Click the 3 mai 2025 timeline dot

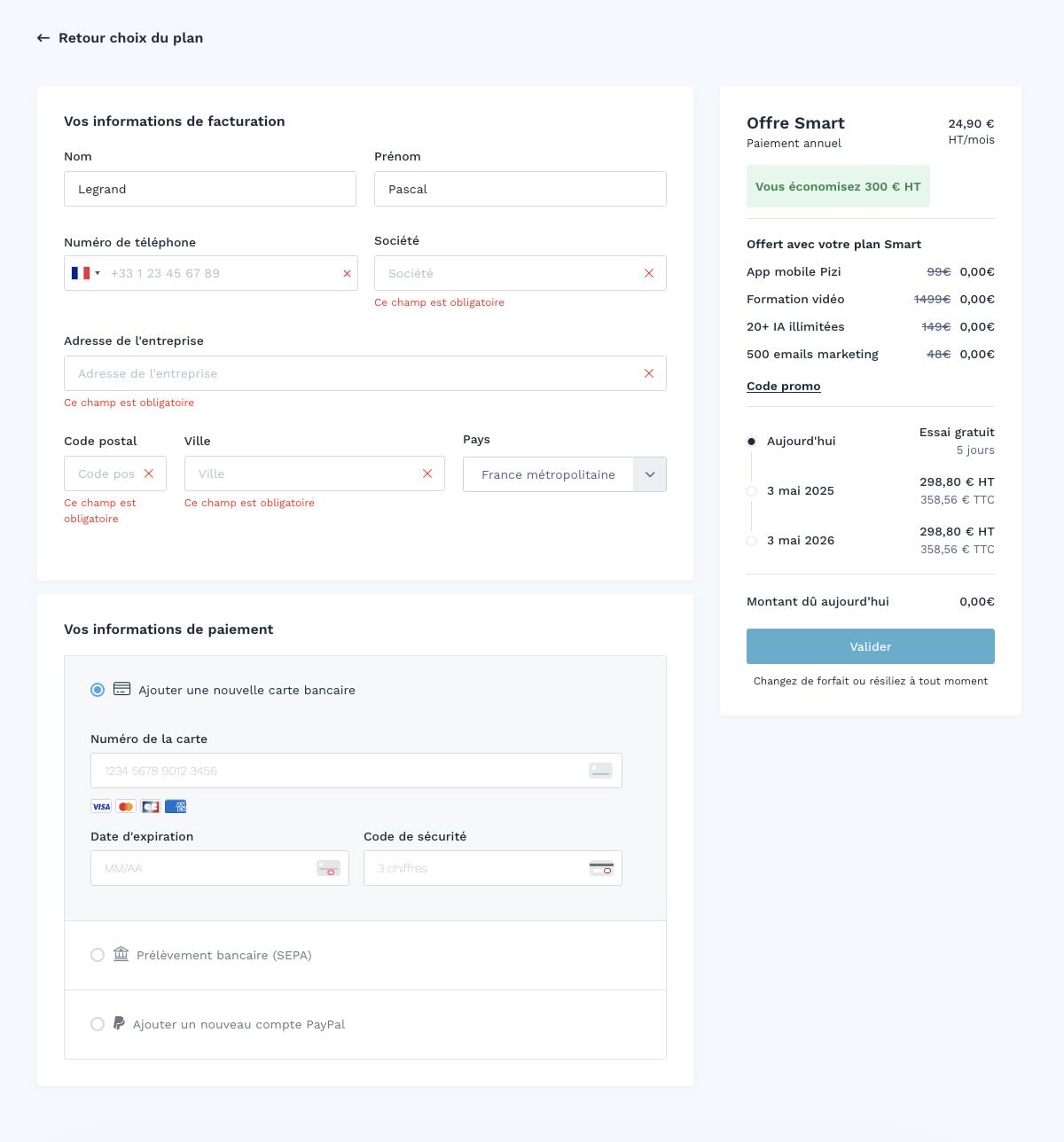click(x=752, y=491)
